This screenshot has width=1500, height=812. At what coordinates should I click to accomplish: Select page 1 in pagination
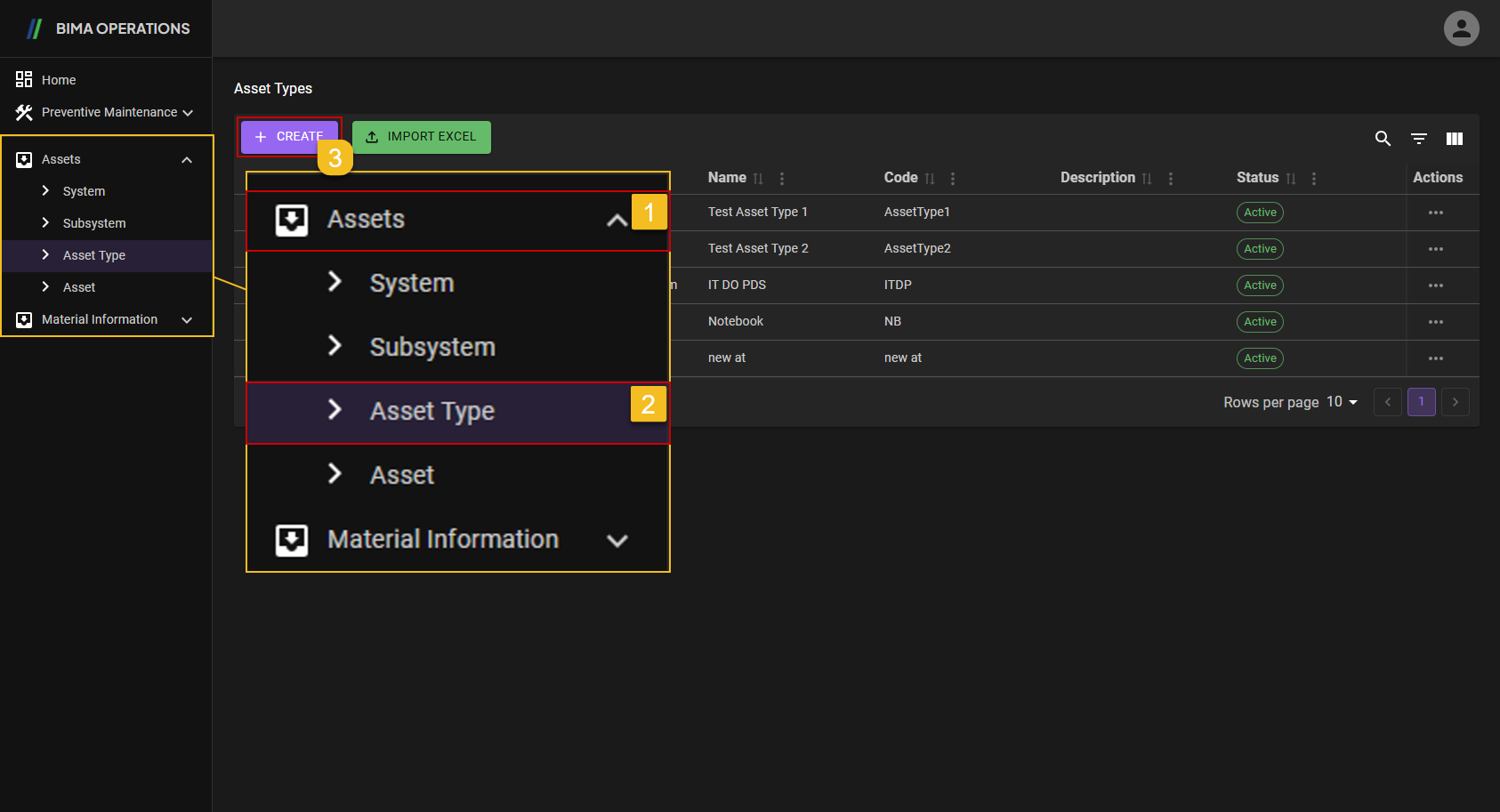[x=1421, y=402]
